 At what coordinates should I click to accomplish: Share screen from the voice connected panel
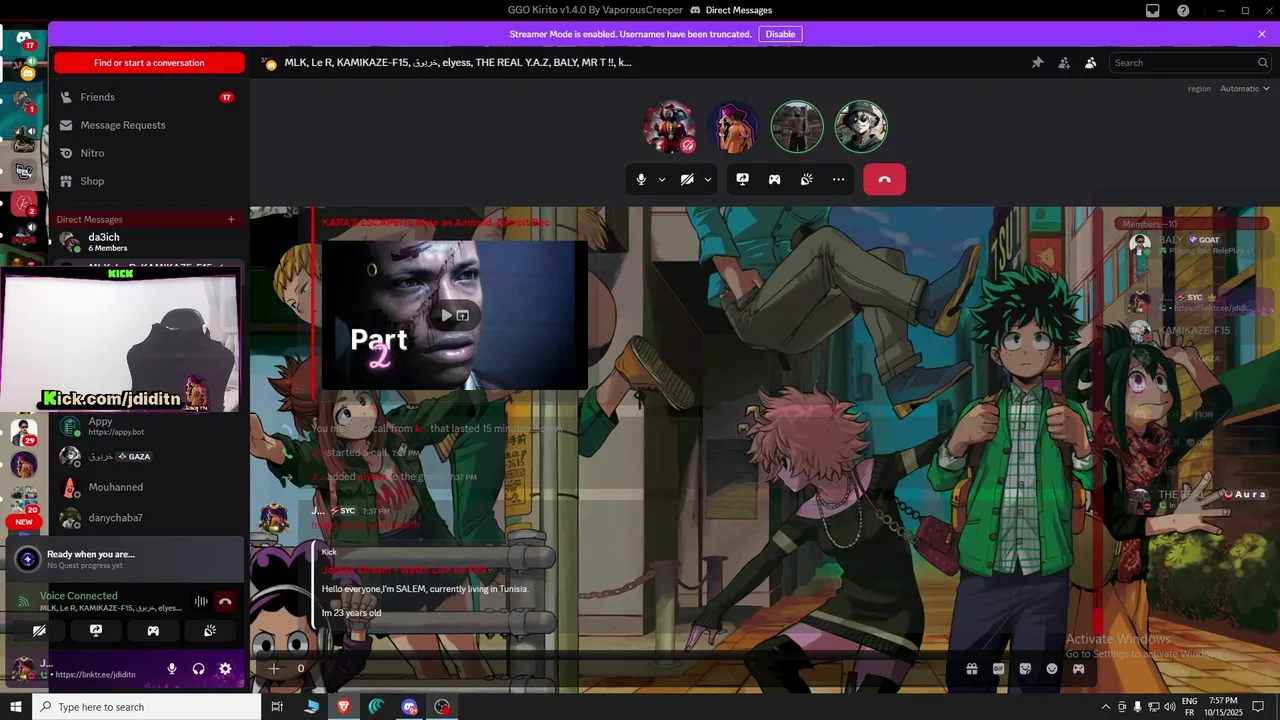click(96, 631)
